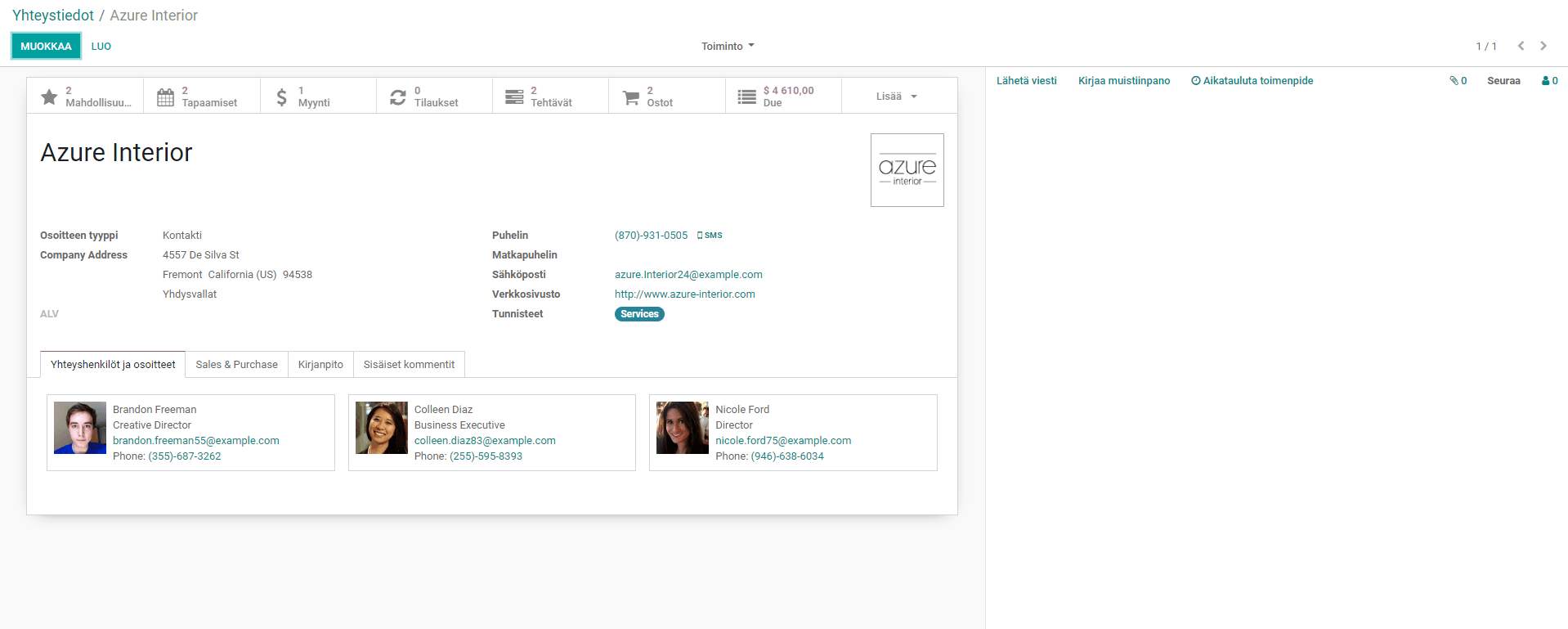Image resolution: width=1568 pixels, height=629 pixels.
Task: Click the Creative Director job title
Action: tap(152, 425)
